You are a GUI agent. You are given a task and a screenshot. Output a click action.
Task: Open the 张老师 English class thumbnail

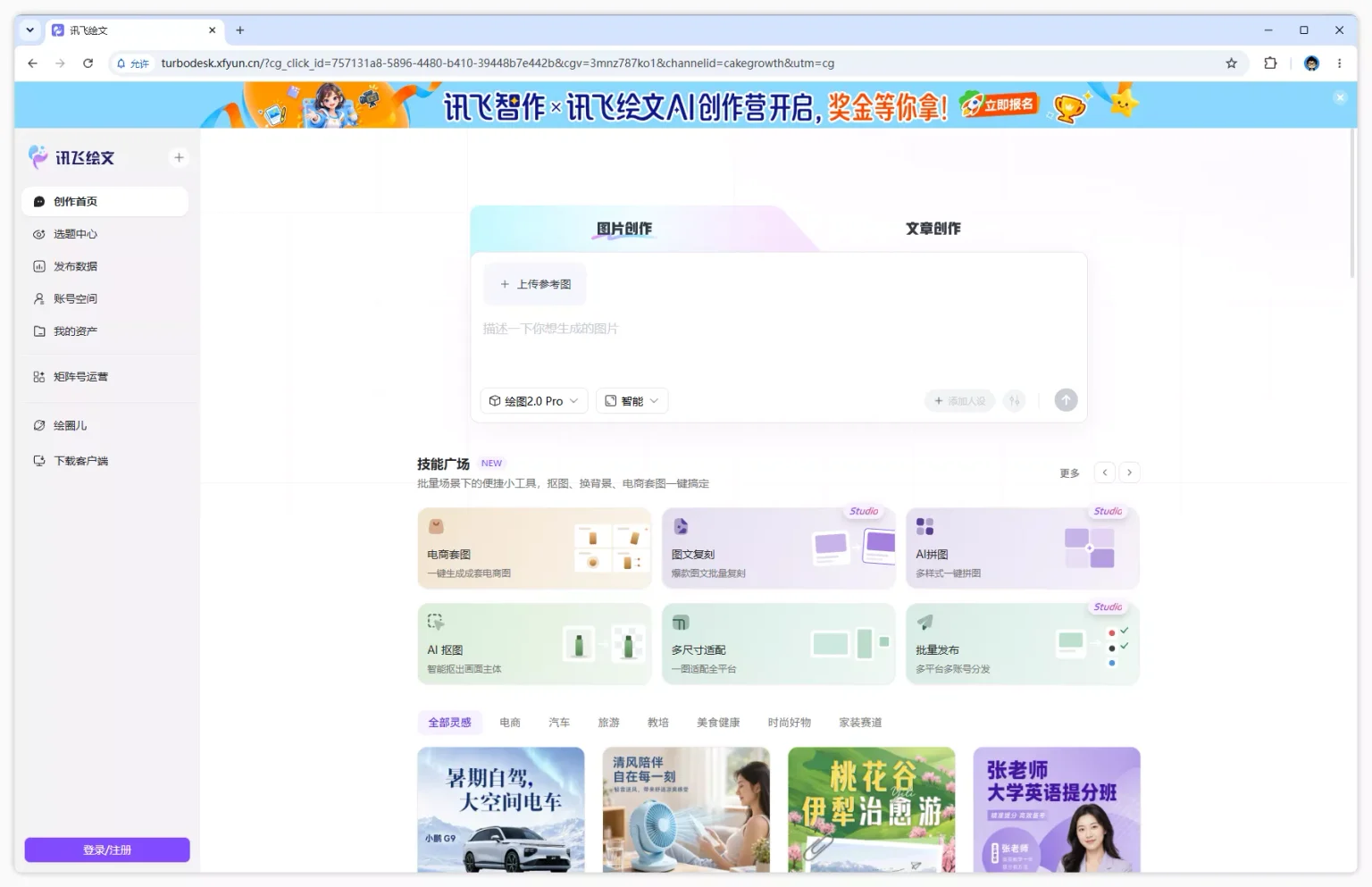tap(1057, 809)
